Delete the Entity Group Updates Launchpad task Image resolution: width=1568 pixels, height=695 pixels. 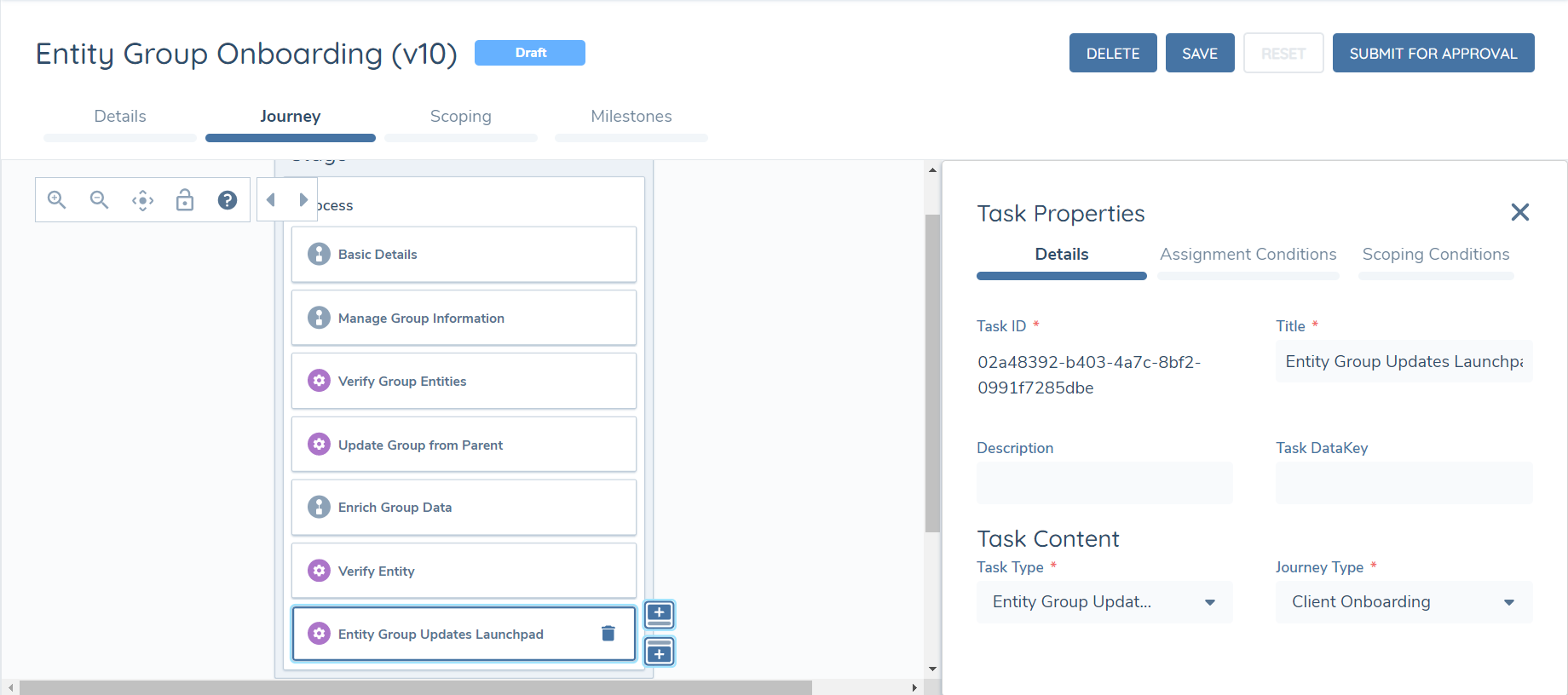click(608, 634)
